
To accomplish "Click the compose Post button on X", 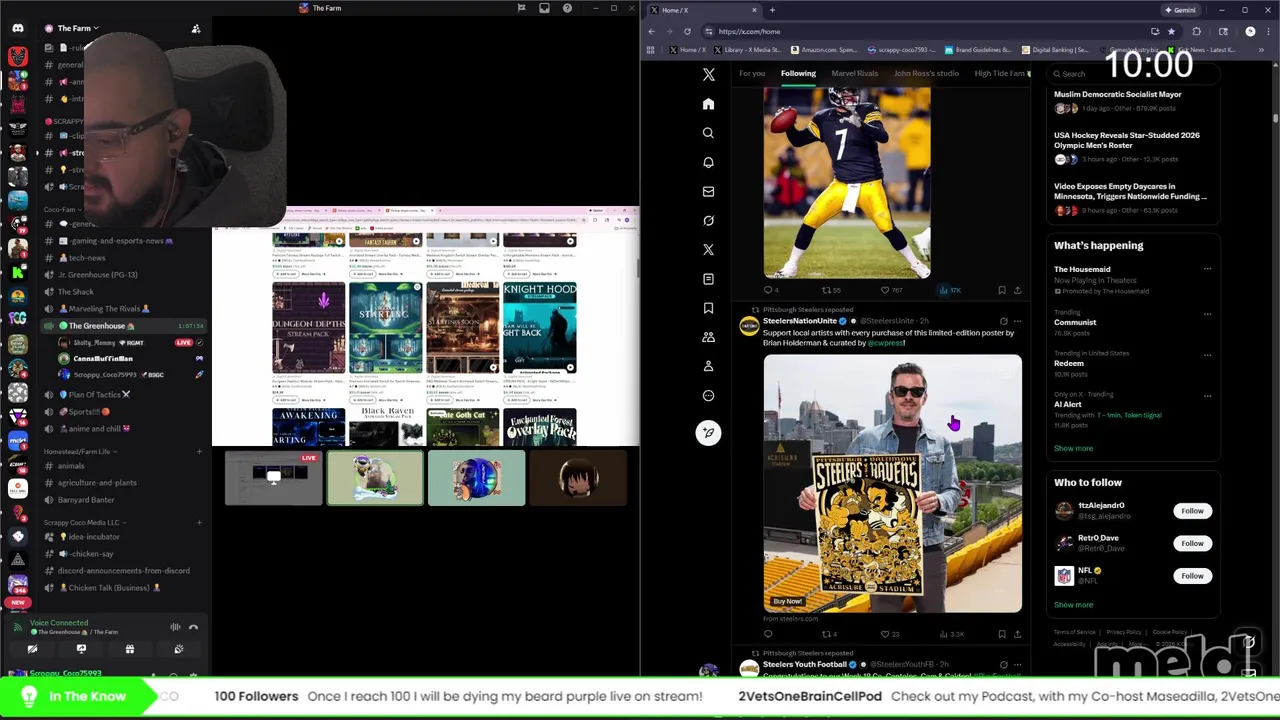I will click(708, 433).
